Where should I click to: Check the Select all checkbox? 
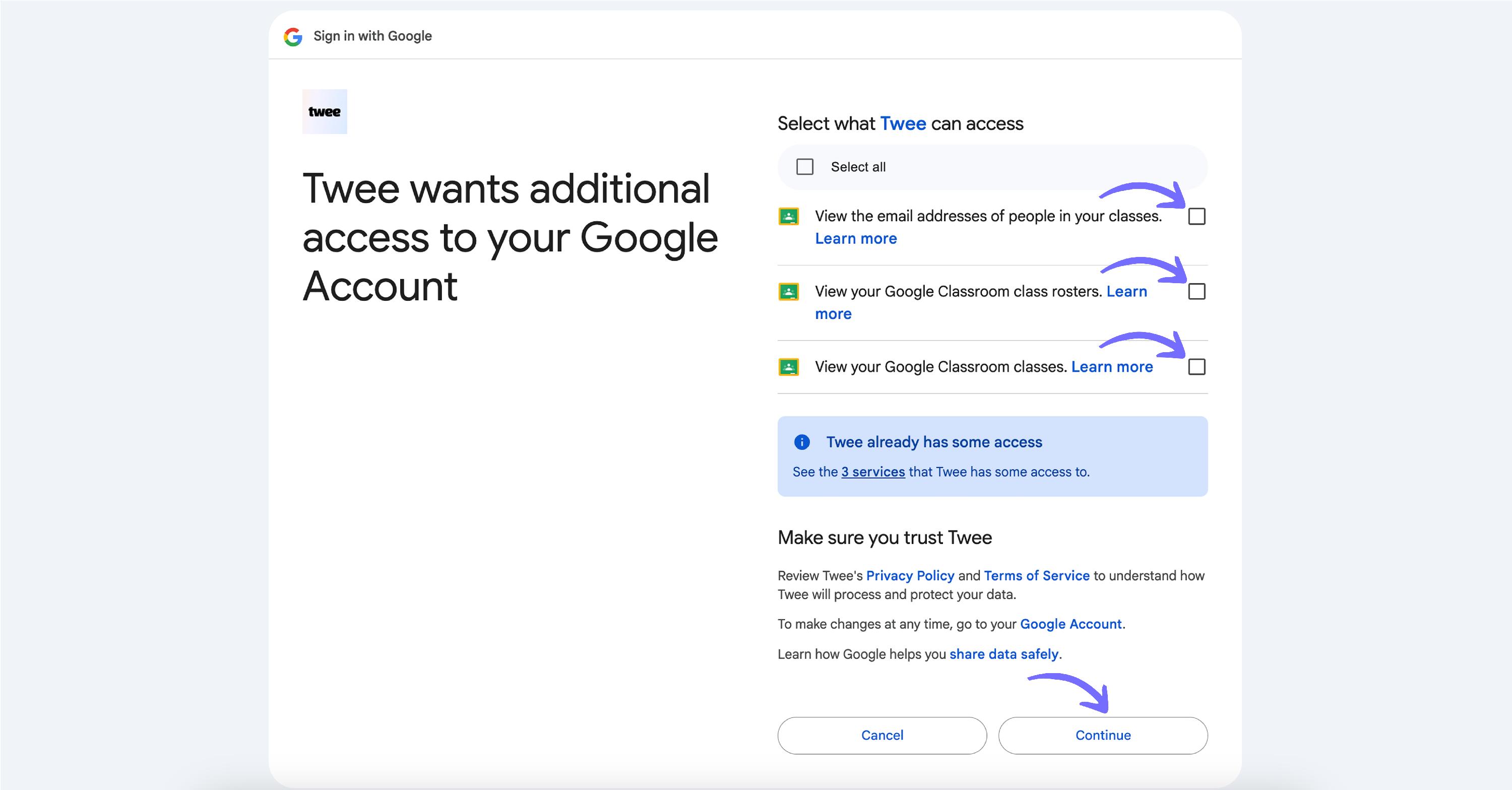coord(805,167)
